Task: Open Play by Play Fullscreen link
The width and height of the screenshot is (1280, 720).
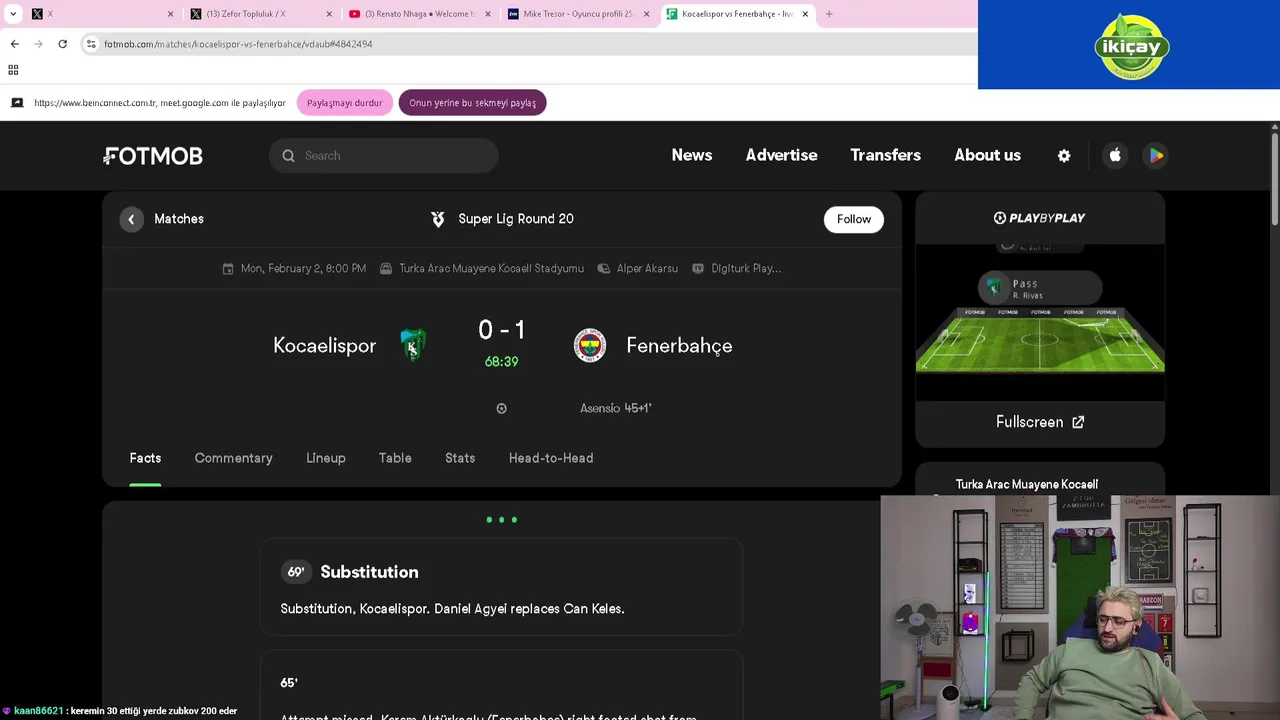Action: (1040, 422)
